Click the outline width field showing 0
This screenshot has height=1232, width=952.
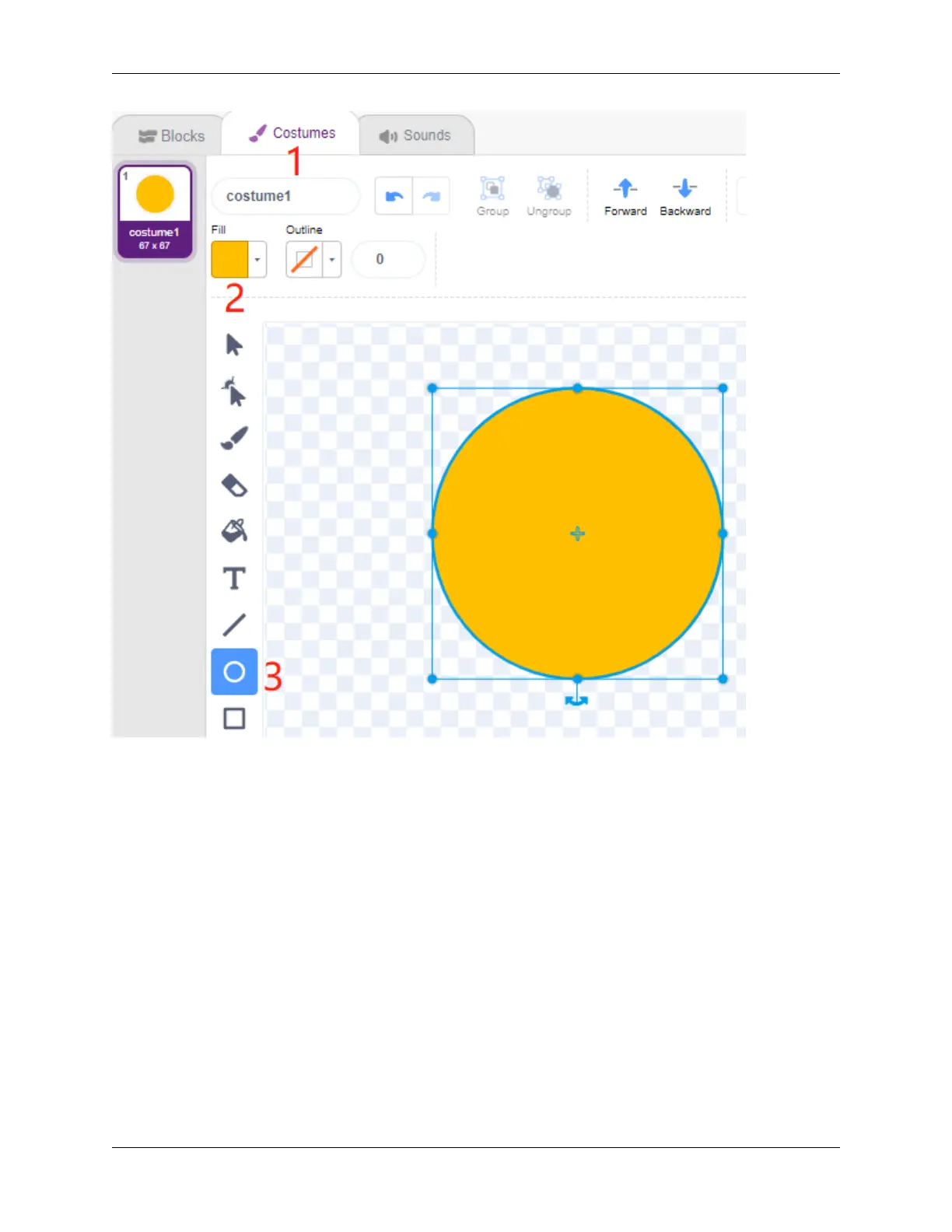388,259
